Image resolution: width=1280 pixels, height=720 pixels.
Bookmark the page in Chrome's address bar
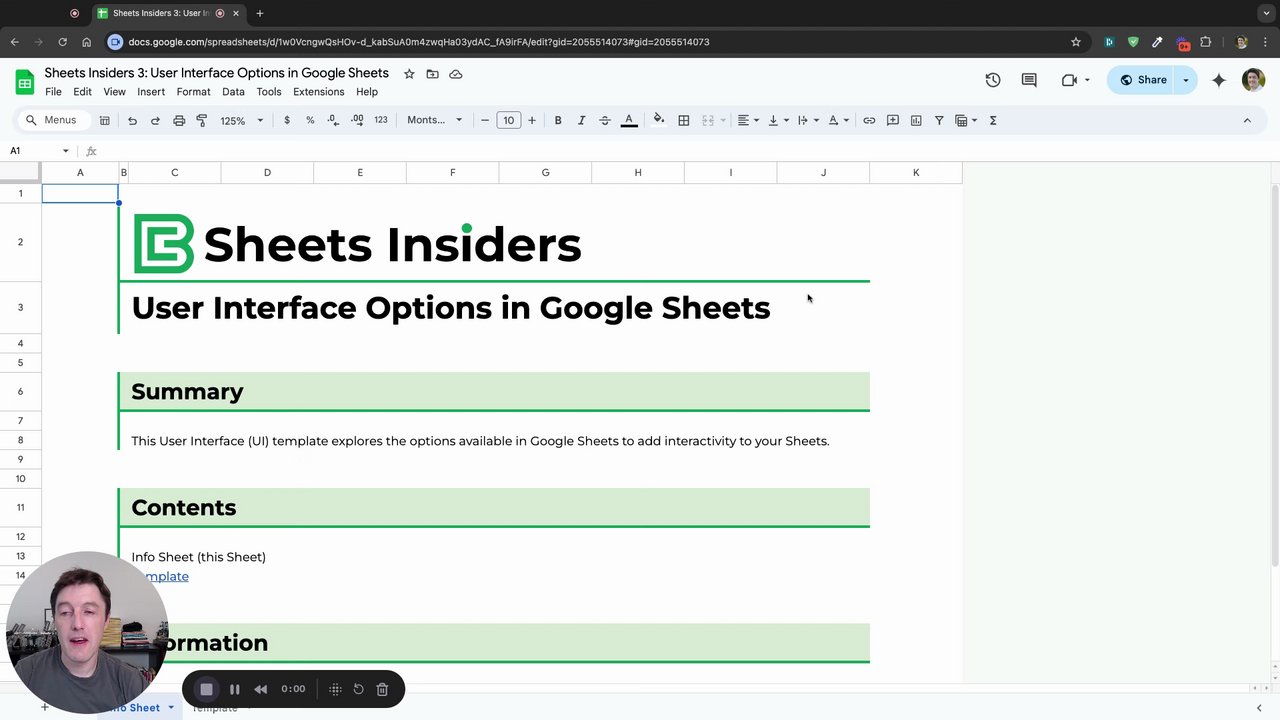tap(1076, 42)
